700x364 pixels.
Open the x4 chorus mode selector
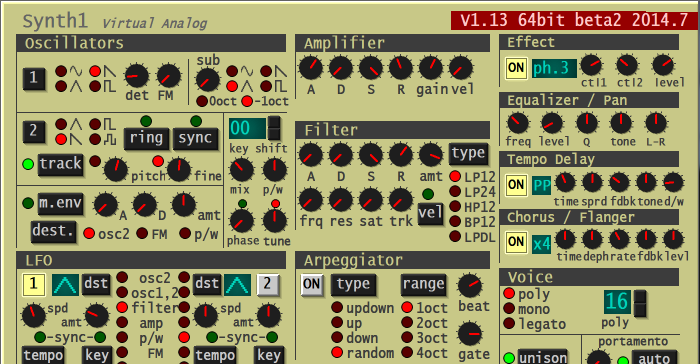[x=542, y=244]
